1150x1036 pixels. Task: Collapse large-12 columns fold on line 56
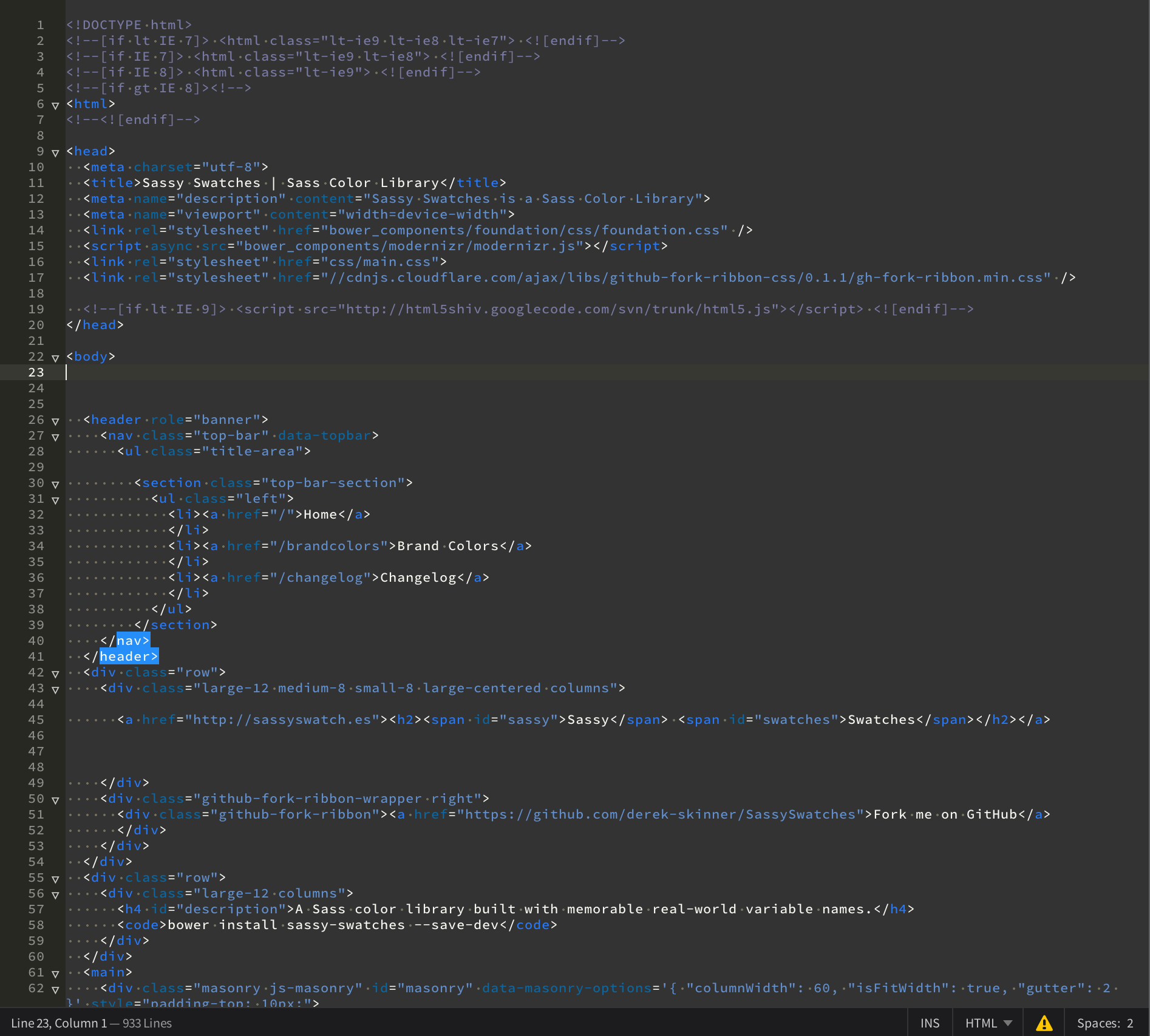pos(55,895)
